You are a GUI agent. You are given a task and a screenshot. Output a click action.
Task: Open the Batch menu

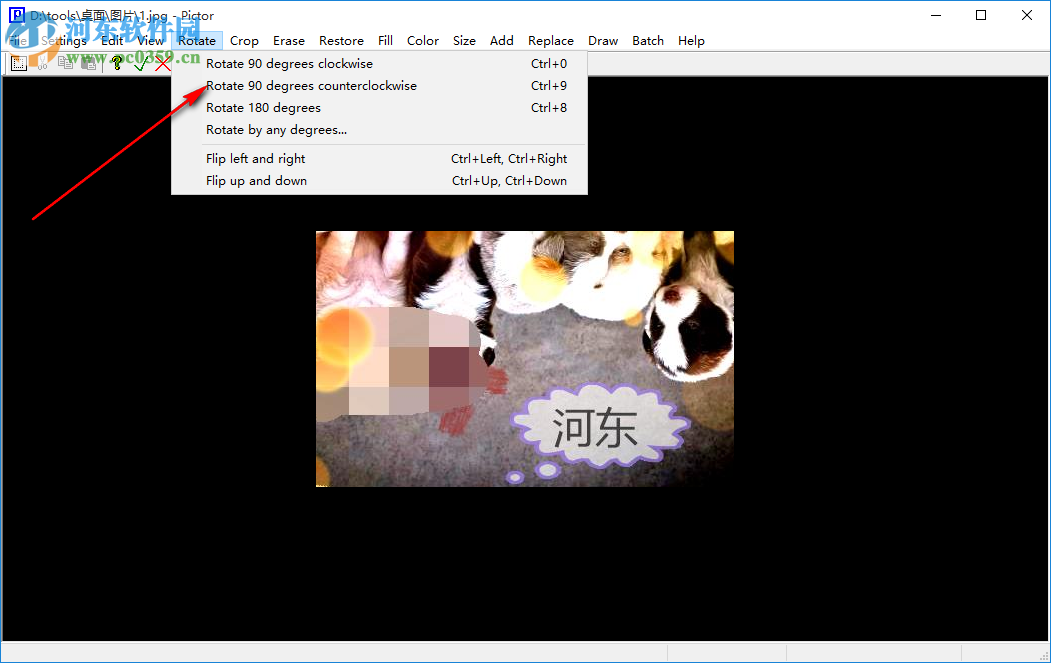coord(647,41)
